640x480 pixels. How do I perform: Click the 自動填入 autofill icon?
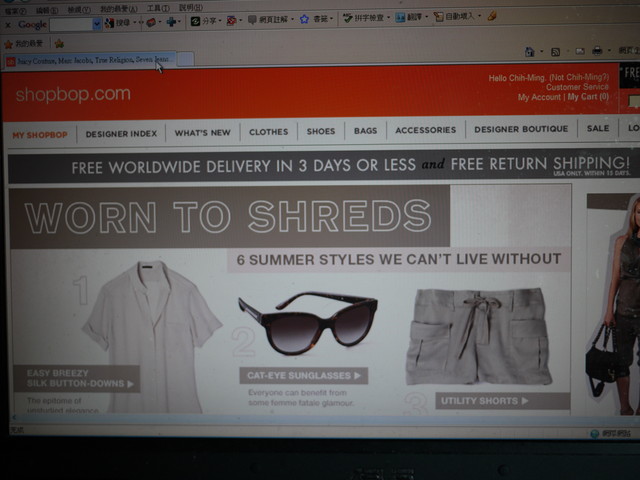point(438,17)
